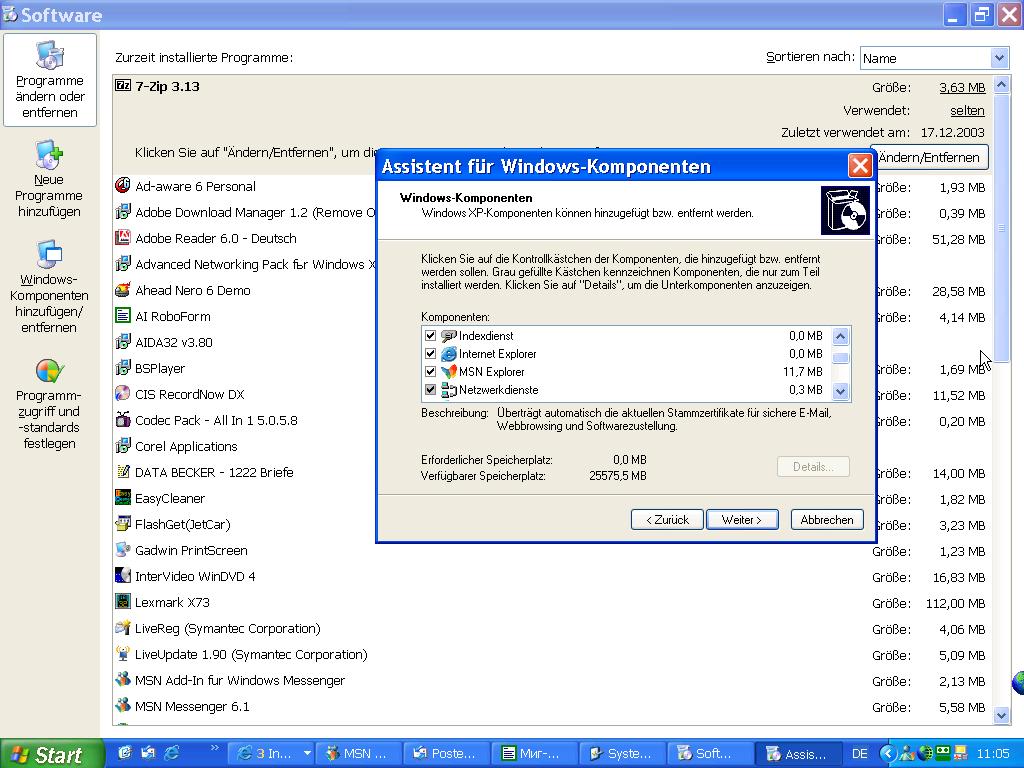Click the Windows-Komponenten wizard header disc icon
This screenshot has height=768, width=1024.
[845, 210]
